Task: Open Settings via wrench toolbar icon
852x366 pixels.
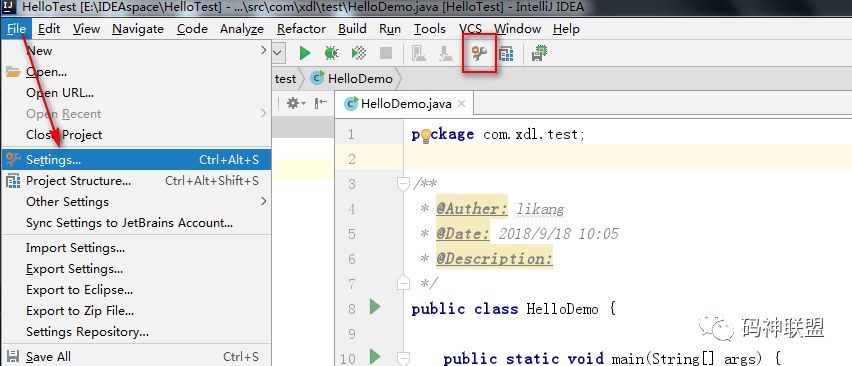Action: click(x=479, y=53)
